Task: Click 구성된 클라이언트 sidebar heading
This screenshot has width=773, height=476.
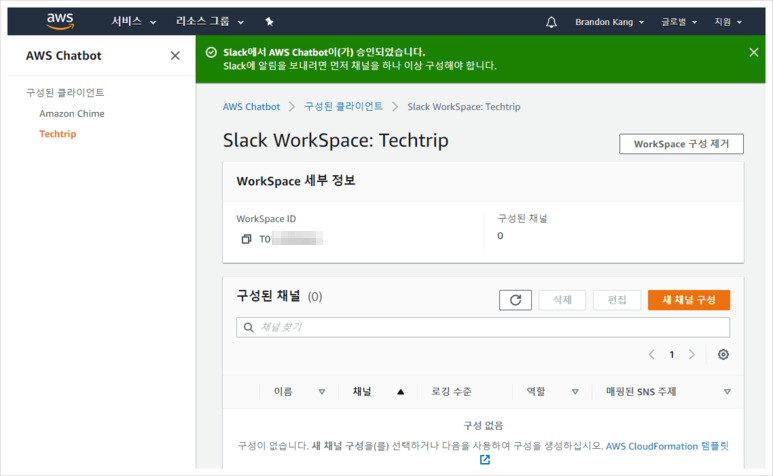Action: pyautogui.click(x=65, y=93)
